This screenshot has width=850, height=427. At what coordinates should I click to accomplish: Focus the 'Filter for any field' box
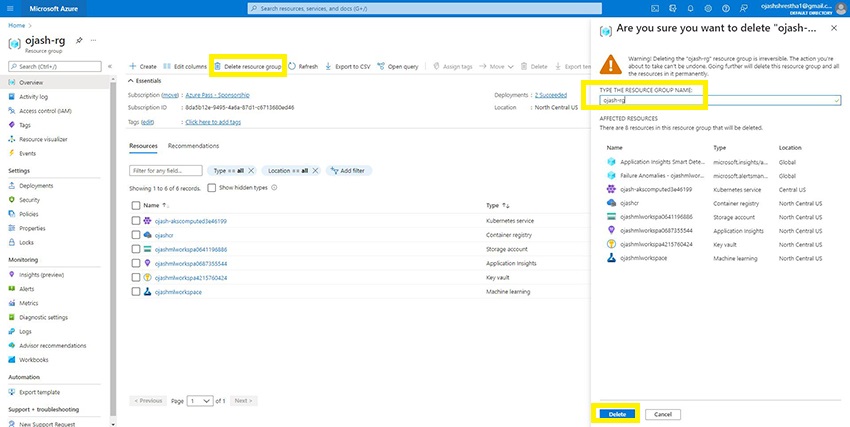point(166,171)
